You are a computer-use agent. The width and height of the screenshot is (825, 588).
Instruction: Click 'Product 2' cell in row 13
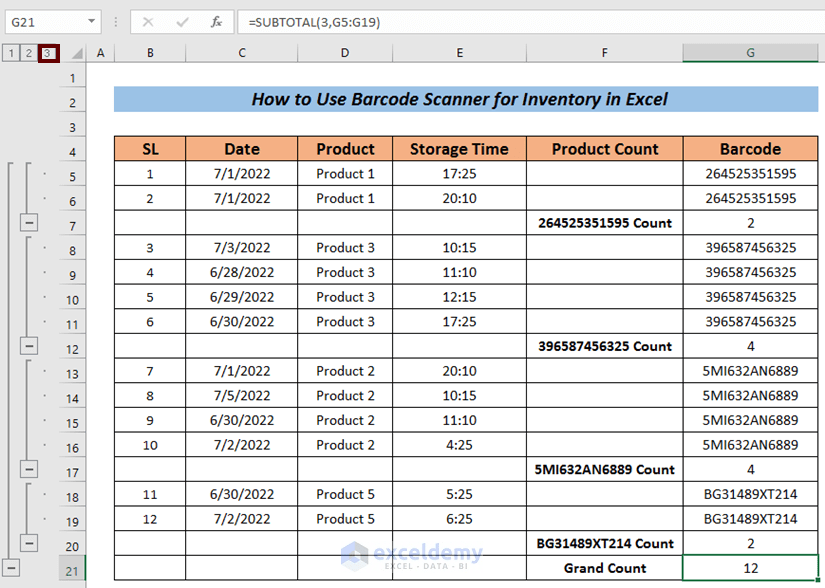pyautogui.click(x=345, y=371)
